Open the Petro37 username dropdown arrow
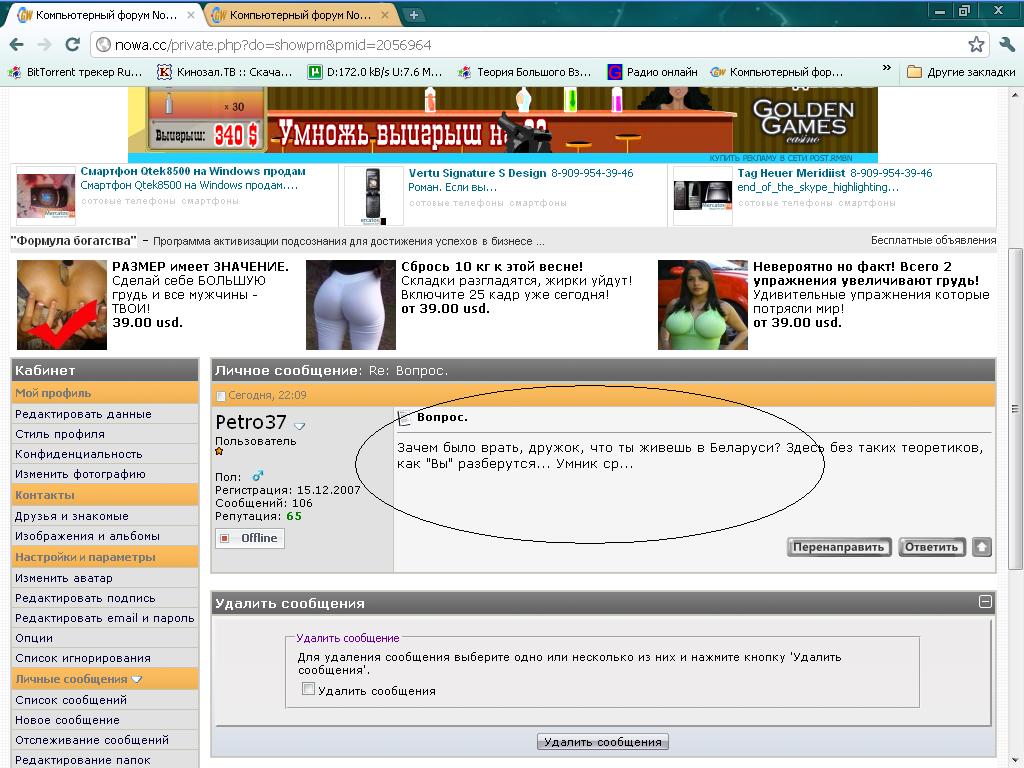 [x=299, y=426]
